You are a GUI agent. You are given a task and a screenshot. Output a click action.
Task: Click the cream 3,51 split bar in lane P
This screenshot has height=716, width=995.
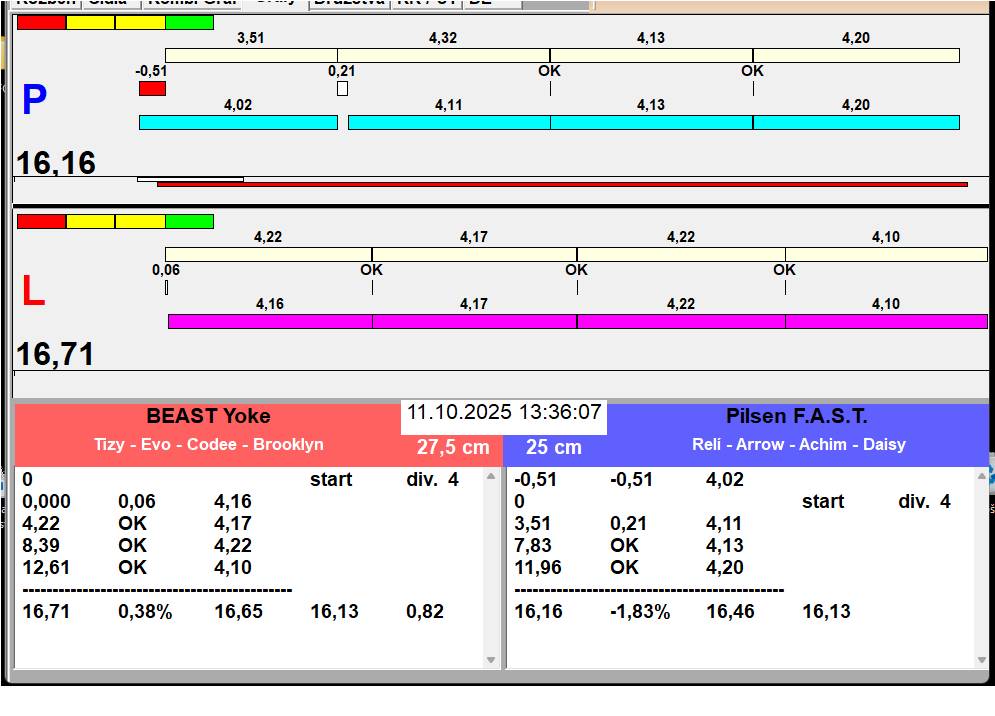[251, 55]
